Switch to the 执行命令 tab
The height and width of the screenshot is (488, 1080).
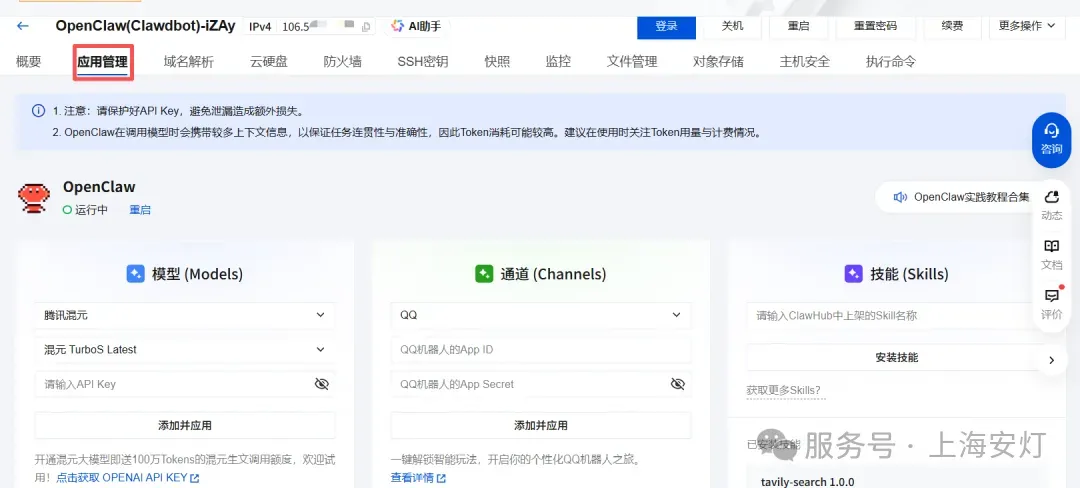pos(891,61)
